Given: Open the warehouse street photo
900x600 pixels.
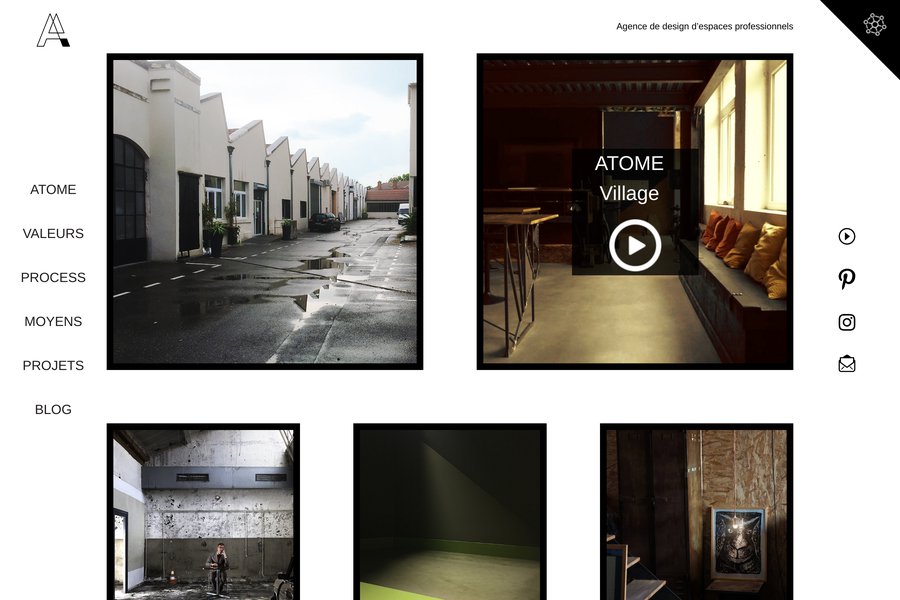Looking at the screenshot, I should point(265,212).
